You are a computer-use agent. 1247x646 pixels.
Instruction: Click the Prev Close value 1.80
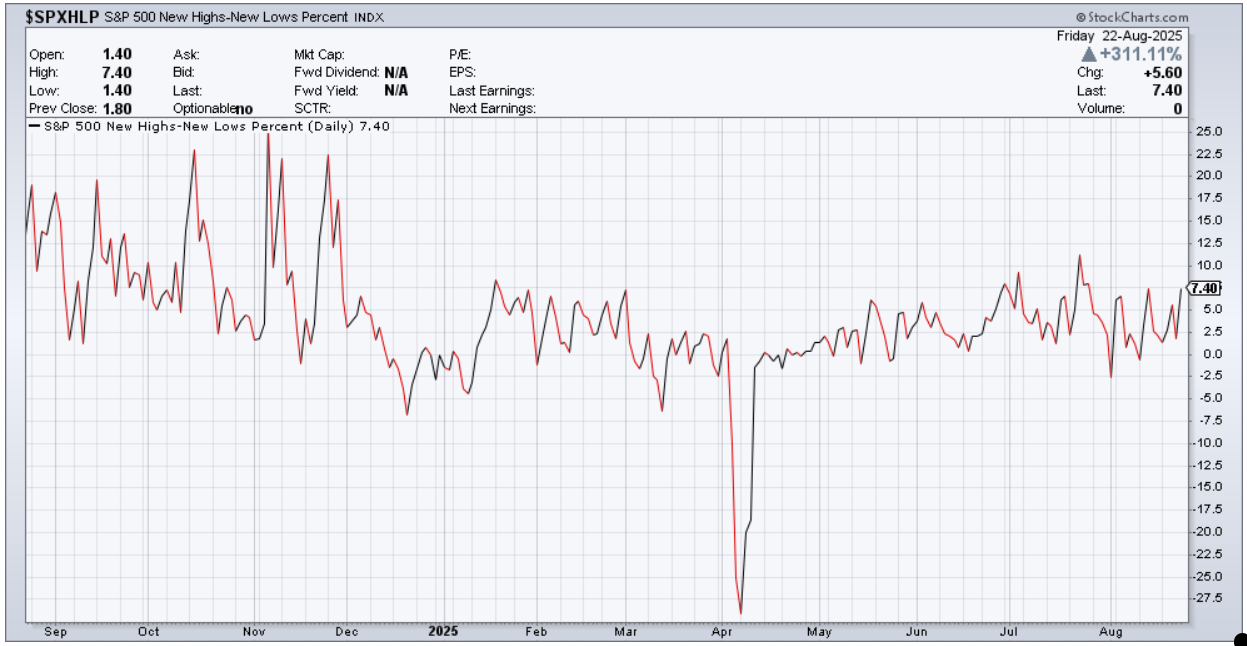[x=116, y=108]
